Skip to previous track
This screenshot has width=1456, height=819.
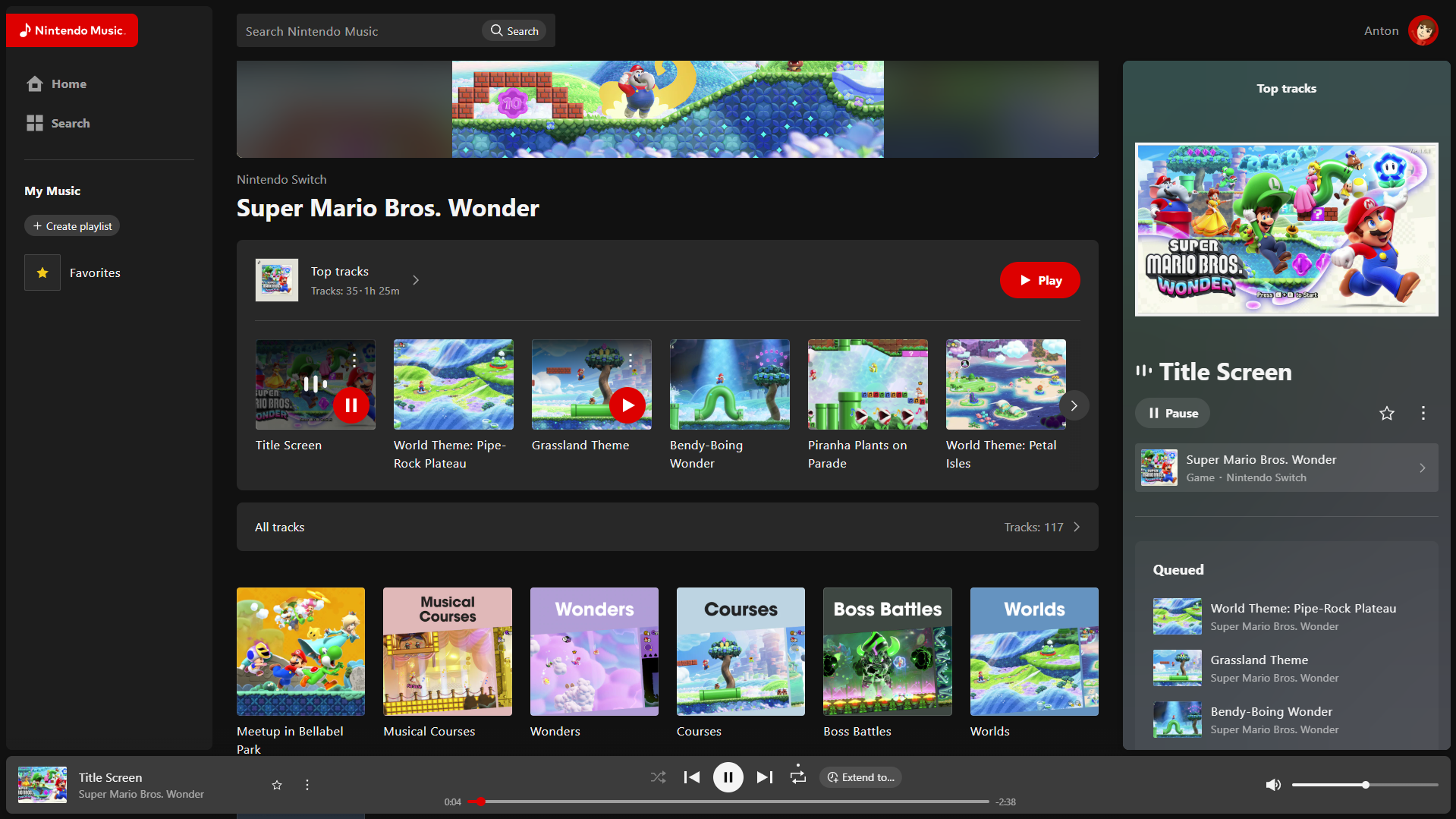[x=692, y=777]
